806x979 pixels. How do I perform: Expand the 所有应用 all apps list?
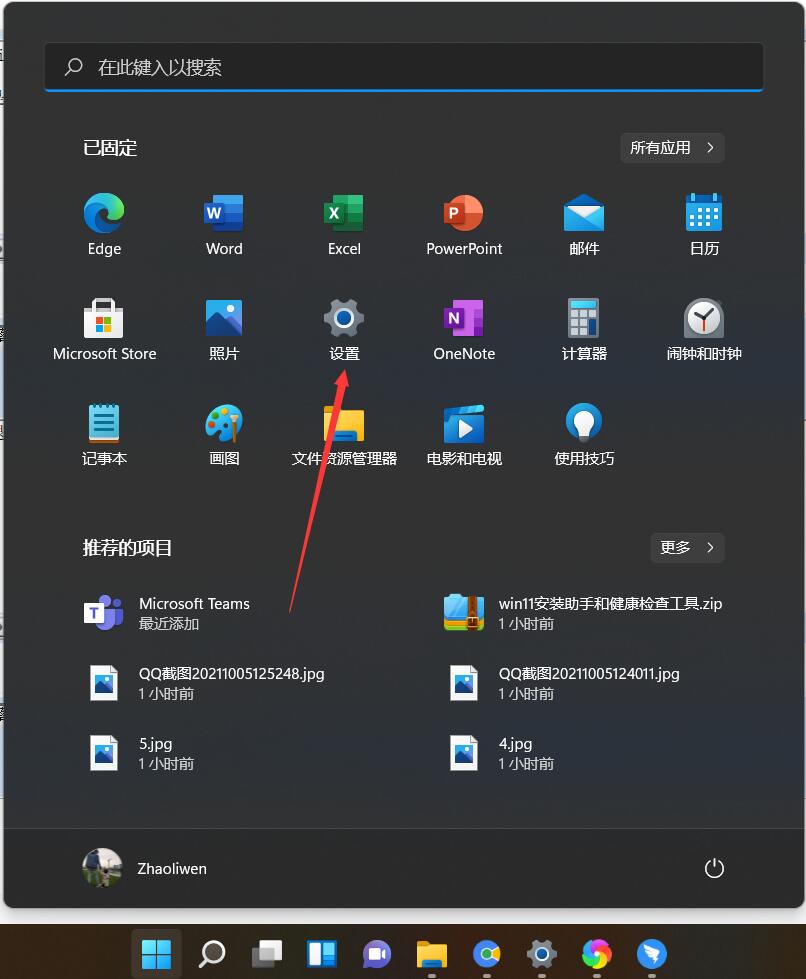pyautogui.click(x=672, y=147)
